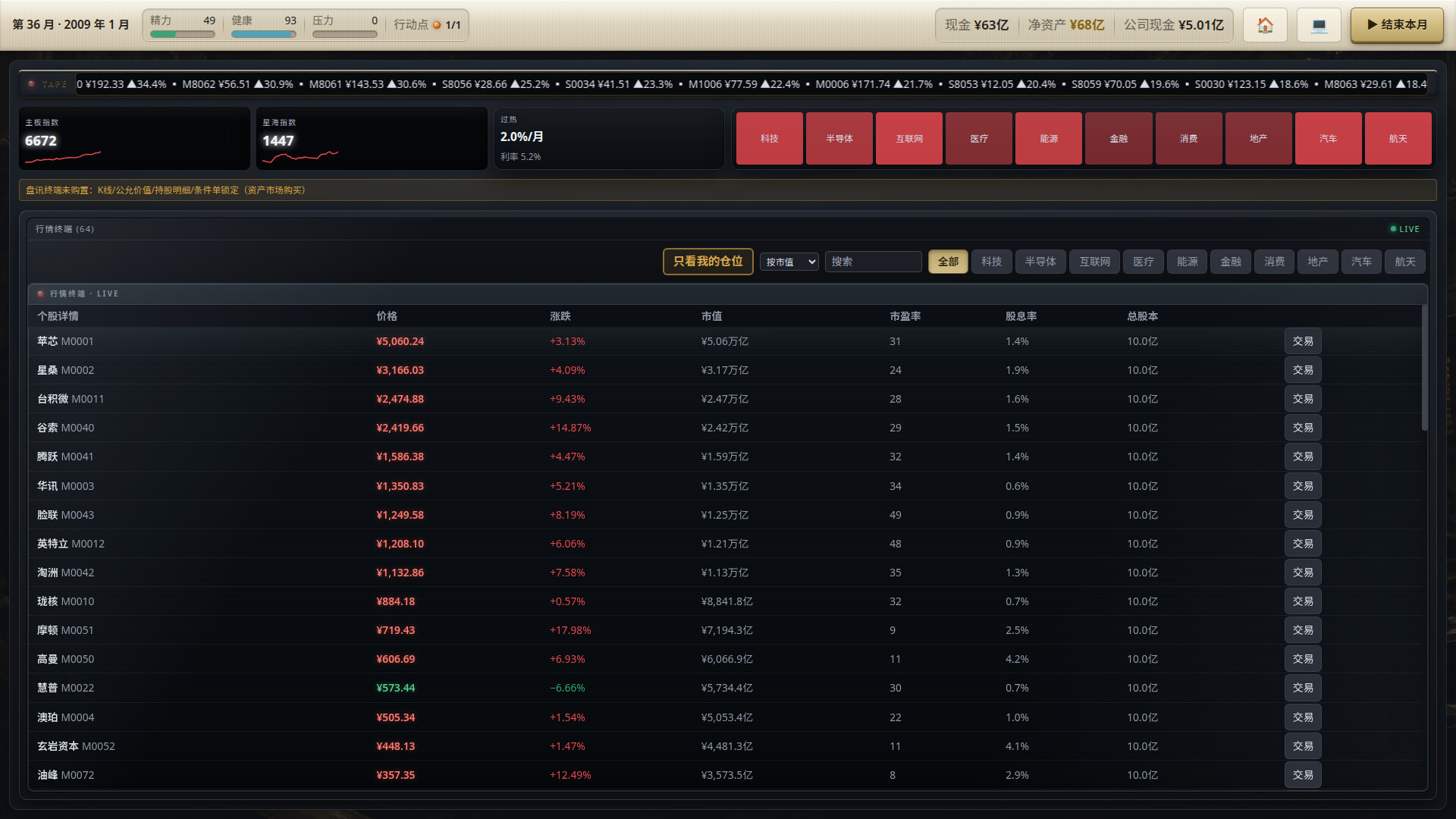Click the stock list vertical scrollbar
Screen dimensions: 1456x819
pyautogui.click(x=1424, y=368)
